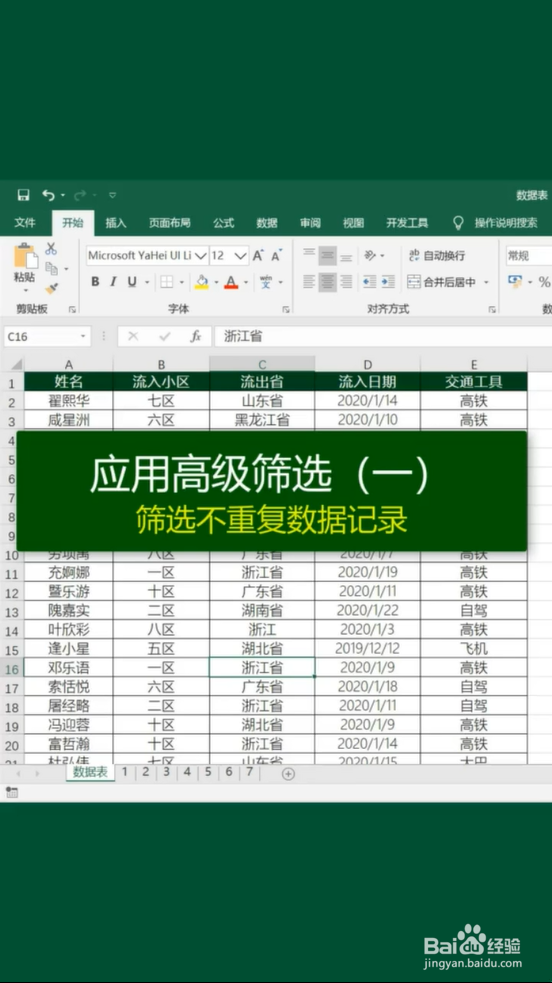Open the font color dropdown arrow
Viewport: 552px width, 983px height.
(246, 283)
